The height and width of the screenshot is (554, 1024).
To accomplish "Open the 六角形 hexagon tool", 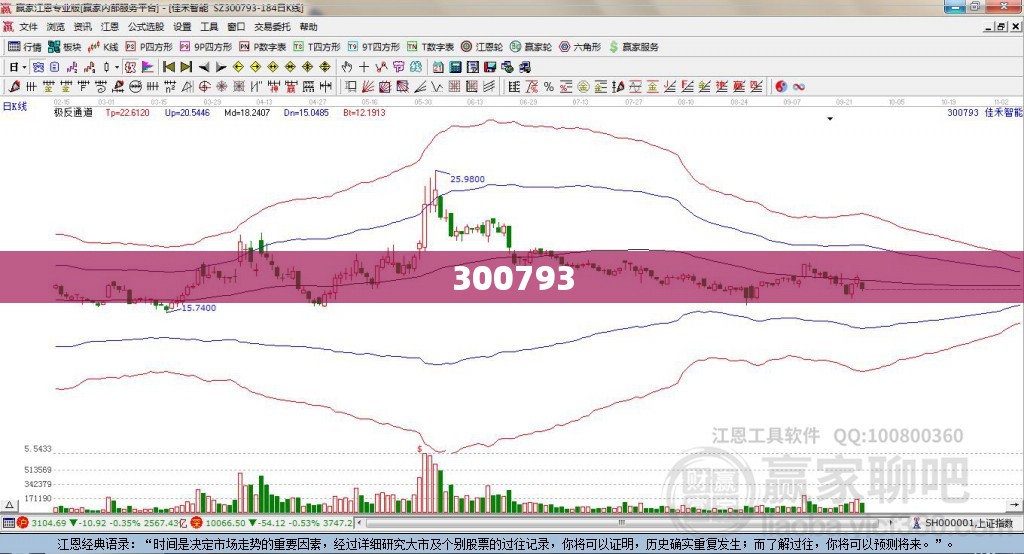I will [580, 47].
